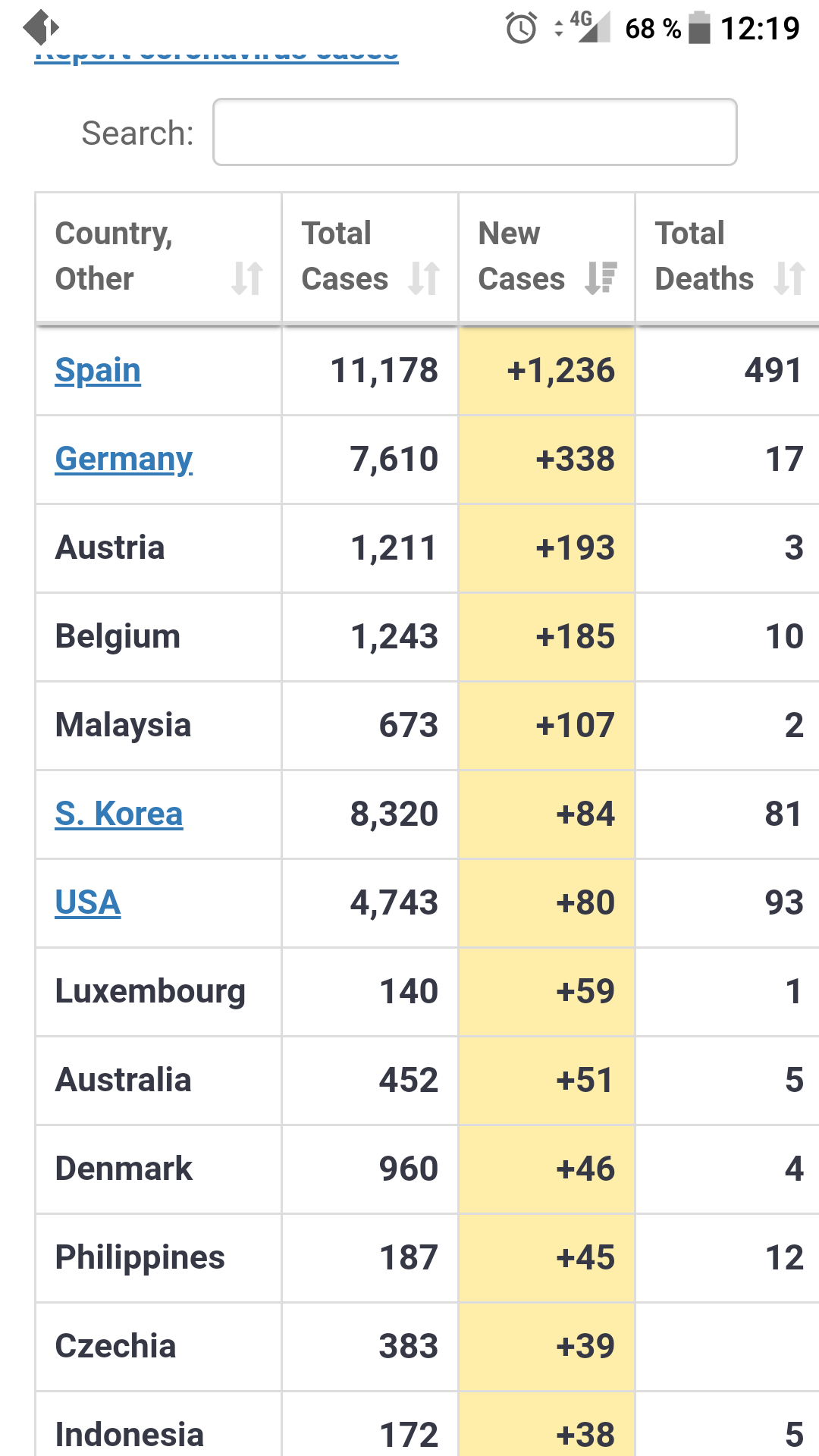Tap the battery status icon
Image resolution: width=819 pixels, height=1456 pixels.
[x=699, y=28]
